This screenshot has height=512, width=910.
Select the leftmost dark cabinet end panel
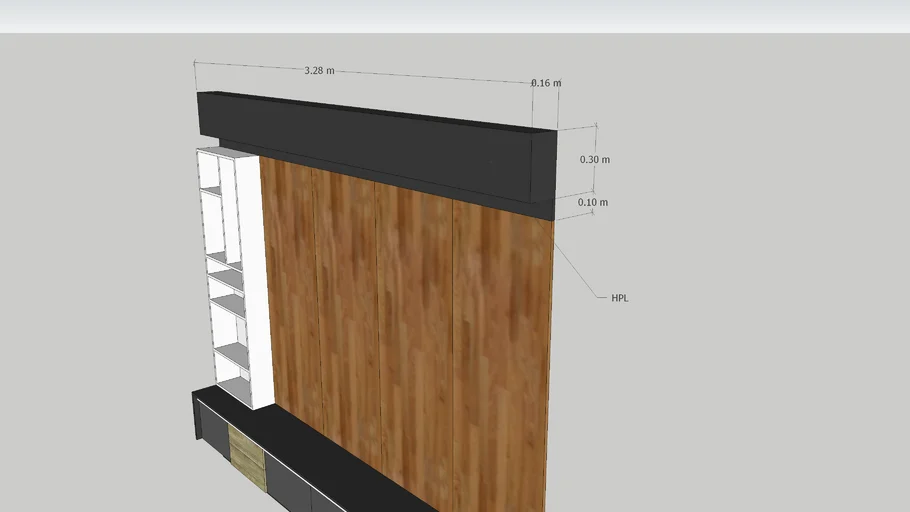tap(196, 415)
